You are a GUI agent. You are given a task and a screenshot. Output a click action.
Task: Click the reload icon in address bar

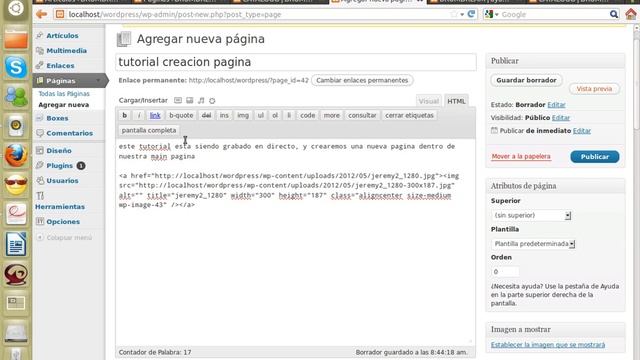click(x=471, y=14)
